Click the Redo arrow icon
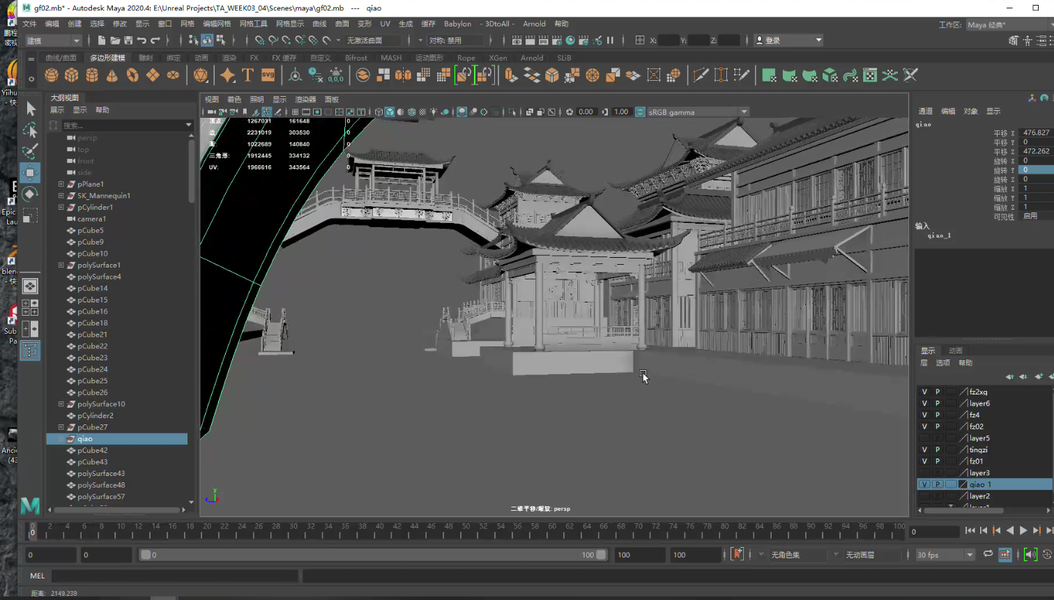 tap(155, 40)
